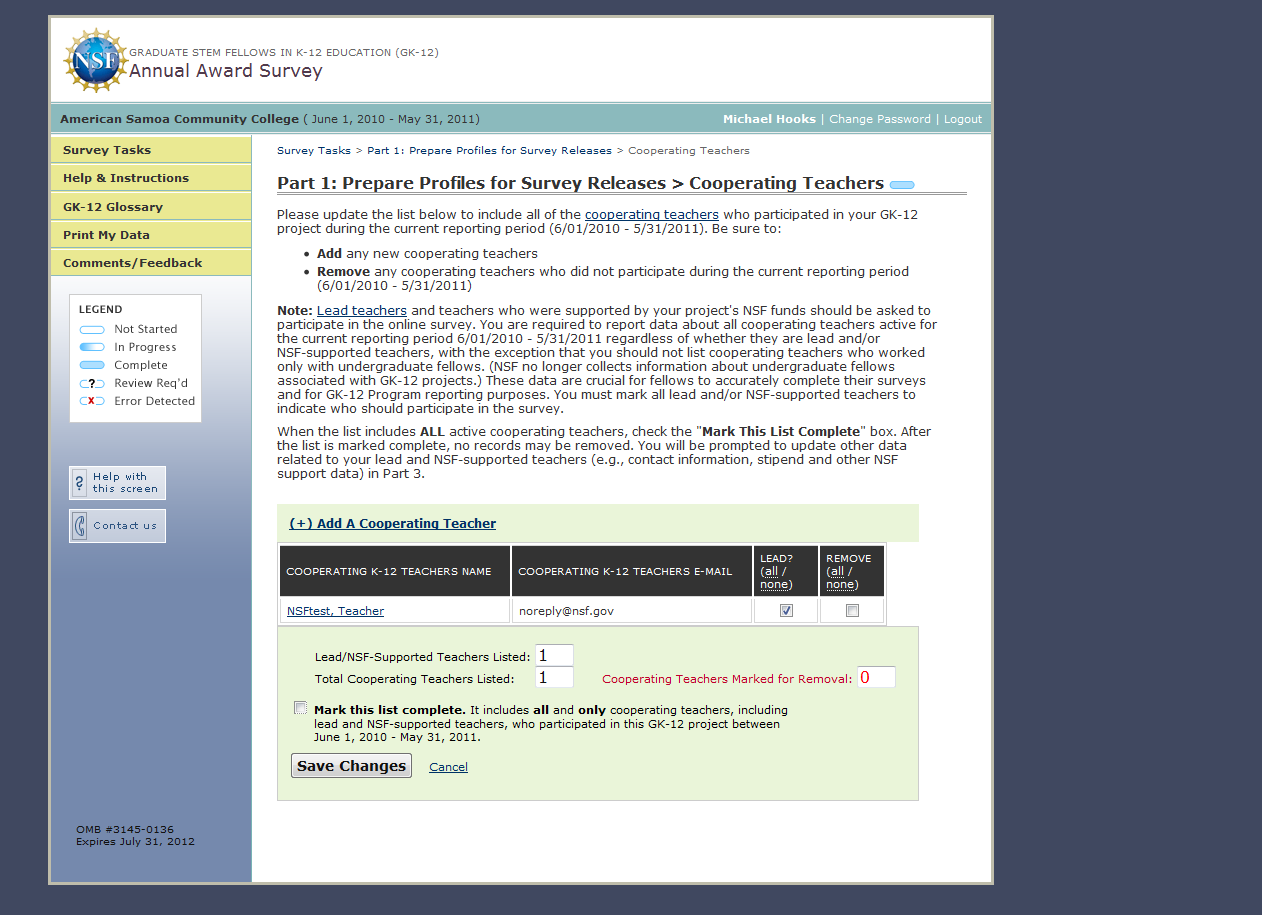Click Save Changes button

pyautogui.click(x=351, y=766)
